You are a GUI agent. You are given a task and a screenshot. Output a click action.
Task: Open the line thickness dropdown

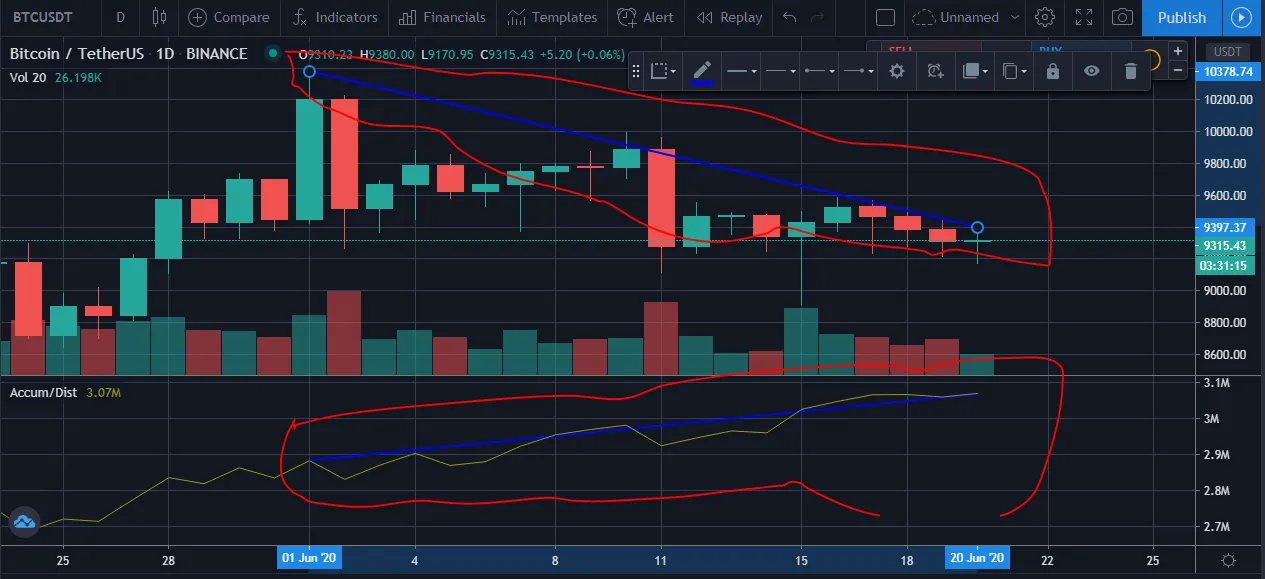741,71
